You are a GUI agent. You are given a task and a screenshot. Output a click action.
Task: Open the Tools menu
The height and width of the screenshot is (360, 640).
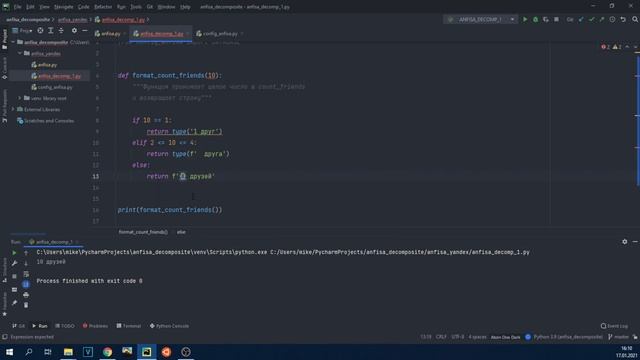(x=136, y=7)
